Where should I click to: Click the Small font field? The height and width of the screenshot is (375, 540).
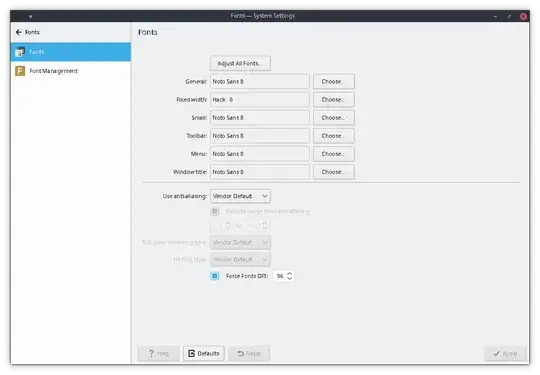click(260, 118)
